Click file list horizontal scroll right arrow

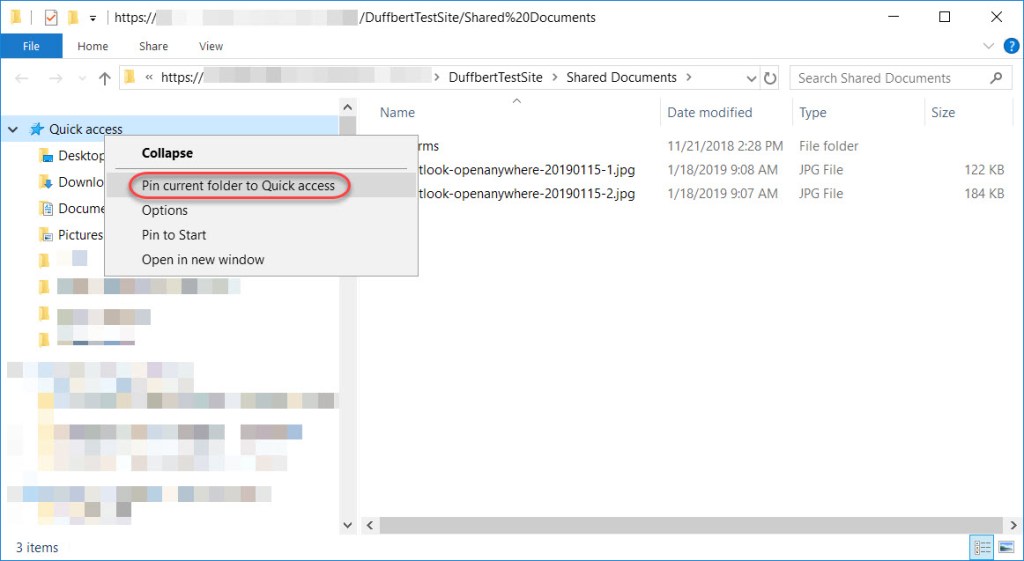(1013, 525)
